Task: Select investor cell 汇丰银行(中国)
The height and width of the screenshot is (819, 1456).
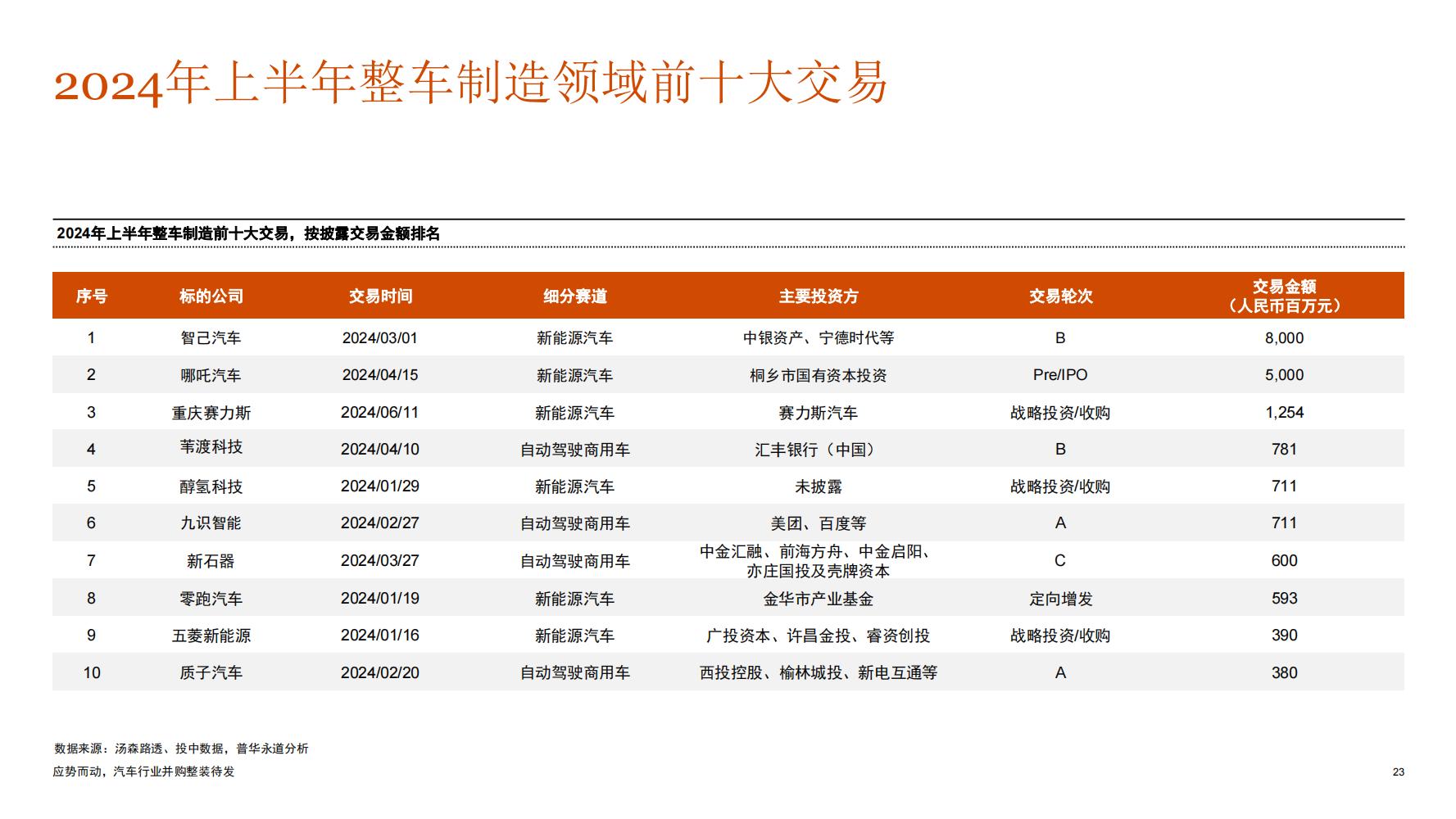Action: pyautogui.click(x=819, y=450)
